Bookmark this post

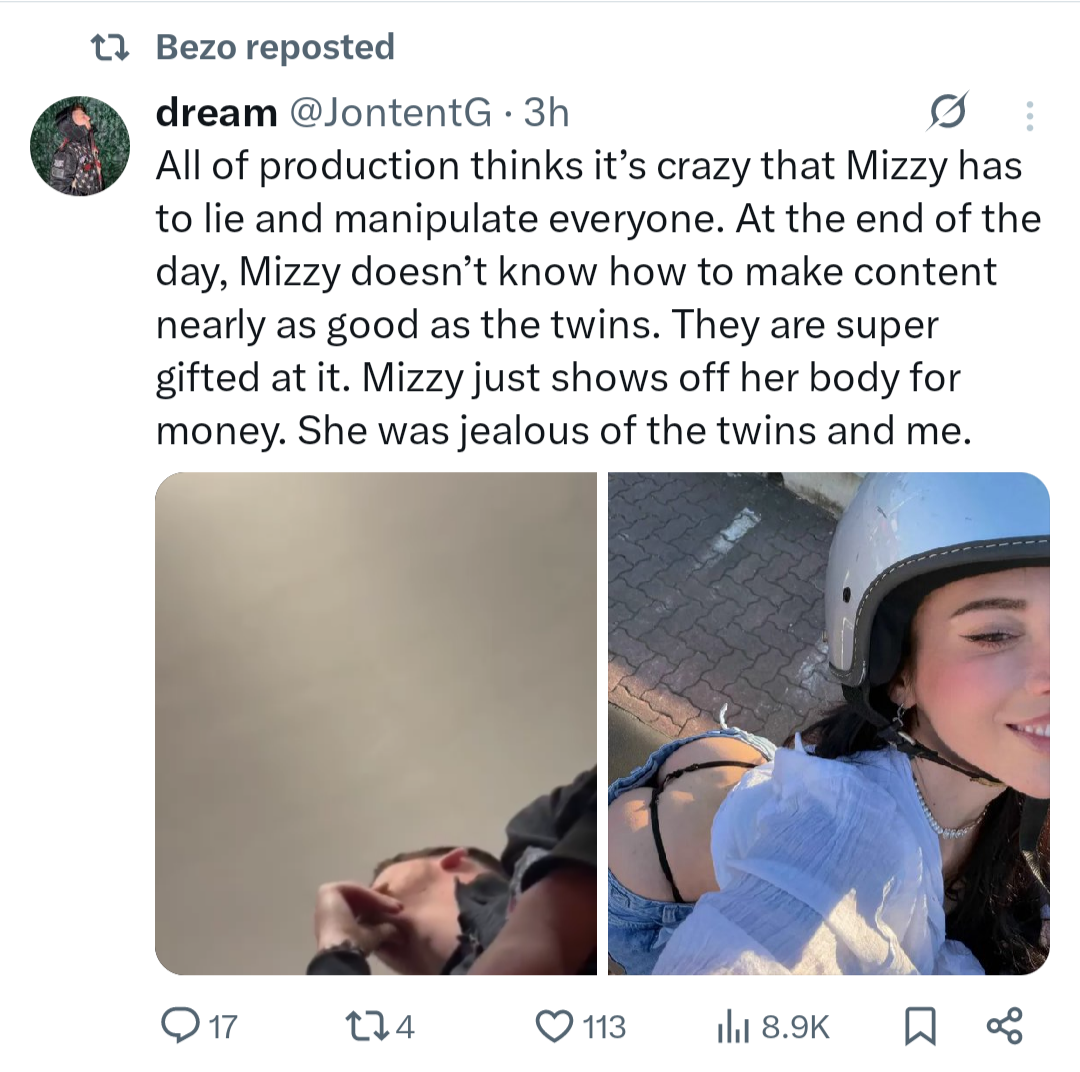920,1026
